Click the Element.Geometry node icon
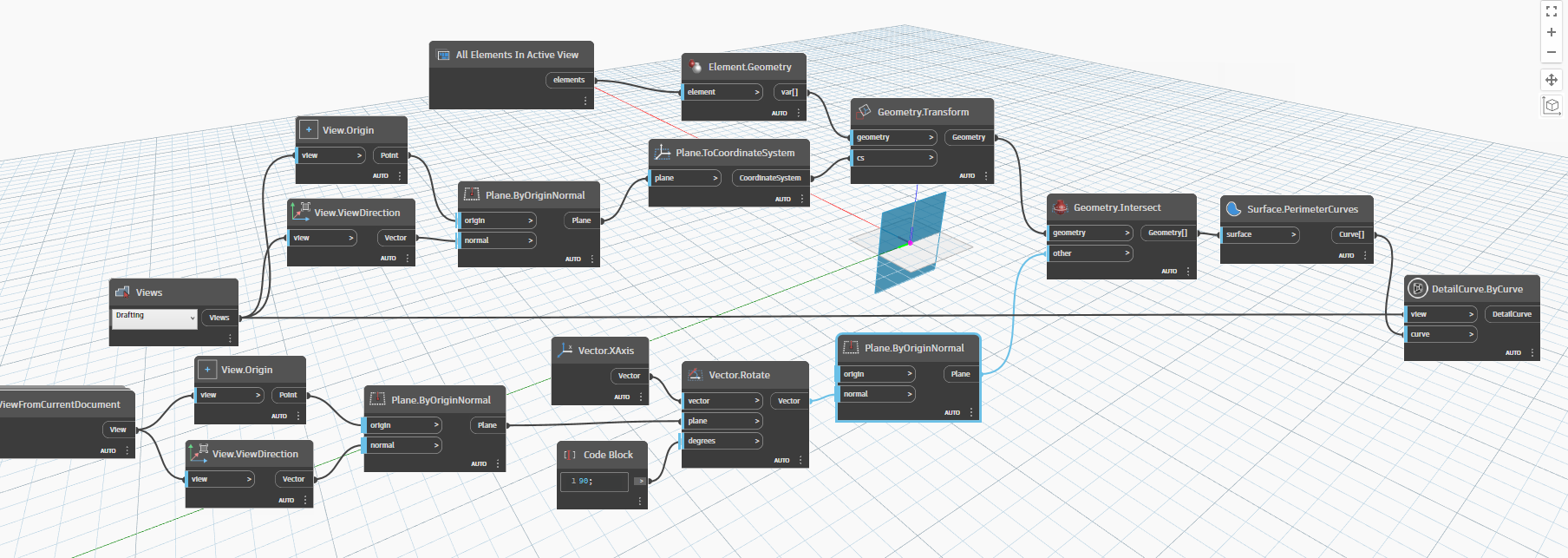The height and width of the screenshot is (558, 1568). tap(696, 67)
